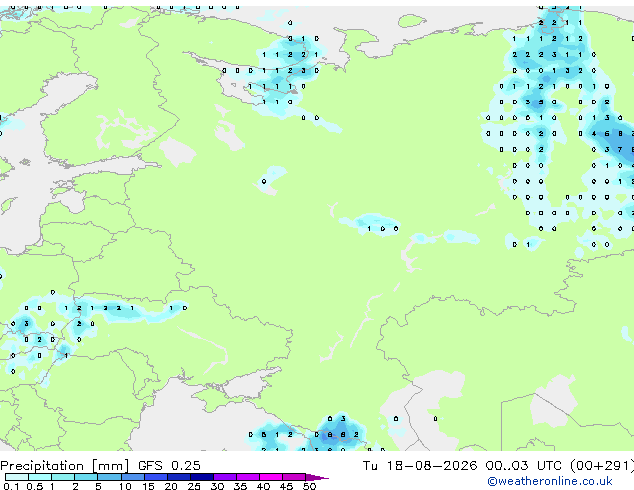This screenshot has height=490, width=634.
Task: Pick the 45–50 mm legend swatch
Action: tap(294, 477)
